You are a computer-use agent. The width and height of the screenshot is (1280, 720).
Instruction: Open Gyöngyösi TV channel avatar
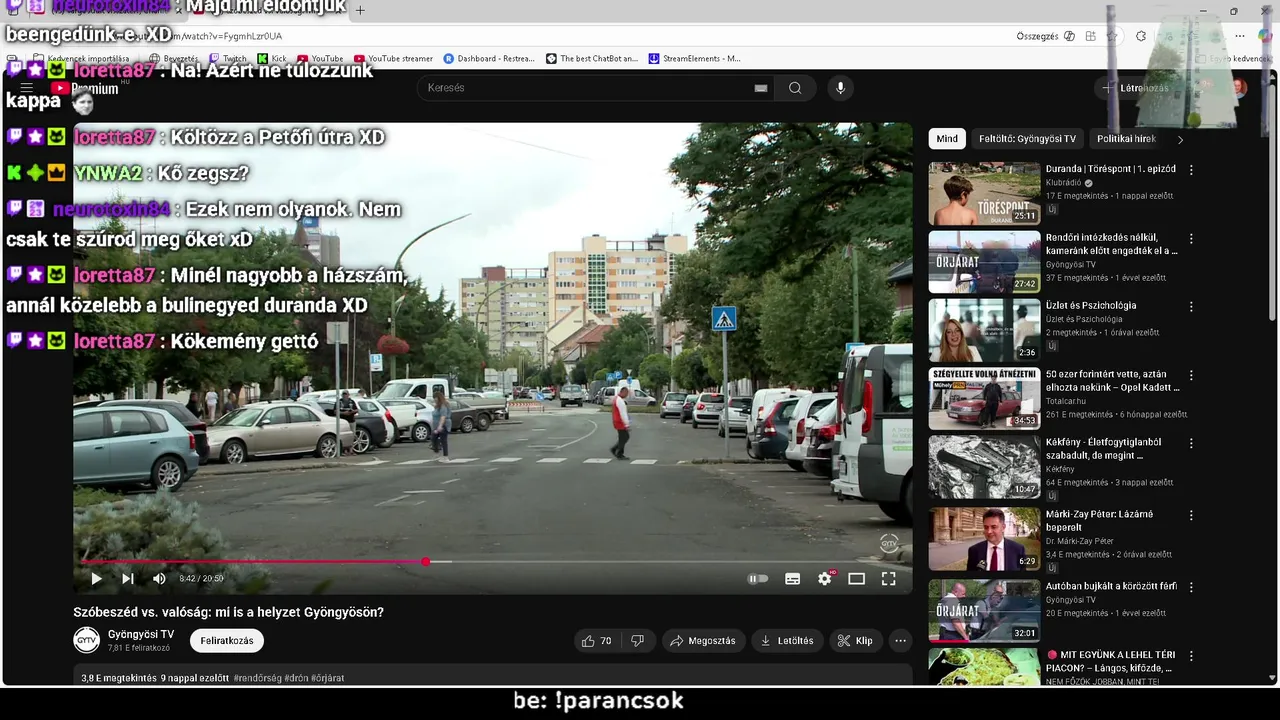[87, 640]
